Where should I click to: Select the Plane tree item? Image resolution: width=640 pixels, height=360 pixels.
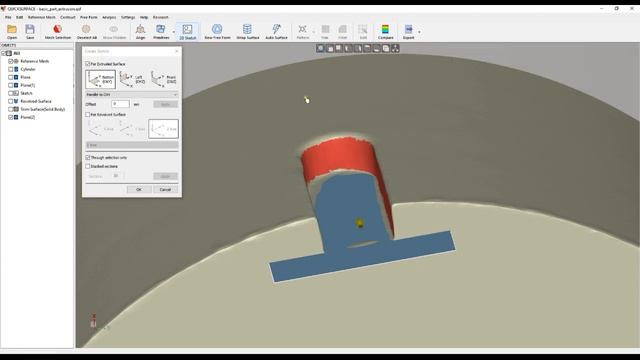click(25, 77)
